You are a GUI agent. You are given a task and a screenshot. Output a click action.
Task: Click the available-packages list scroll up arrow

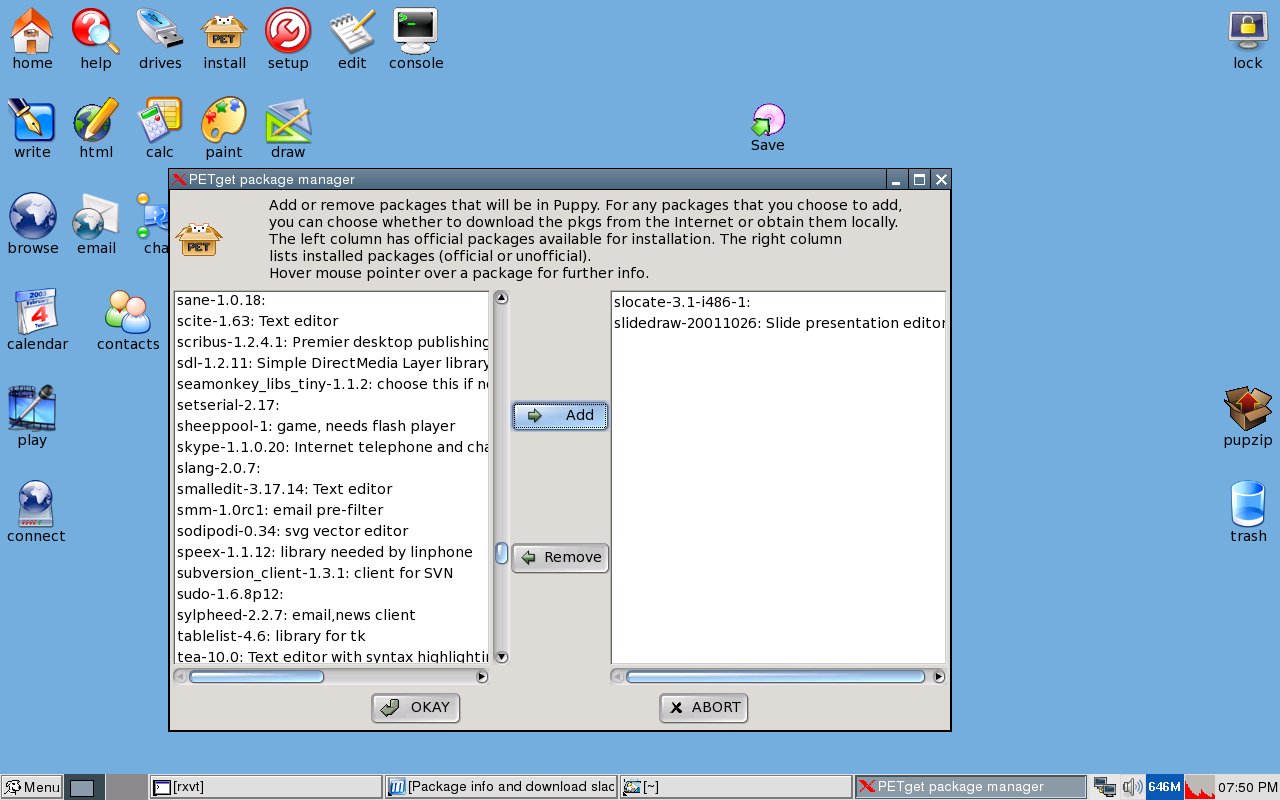click(x=502, y=298)
